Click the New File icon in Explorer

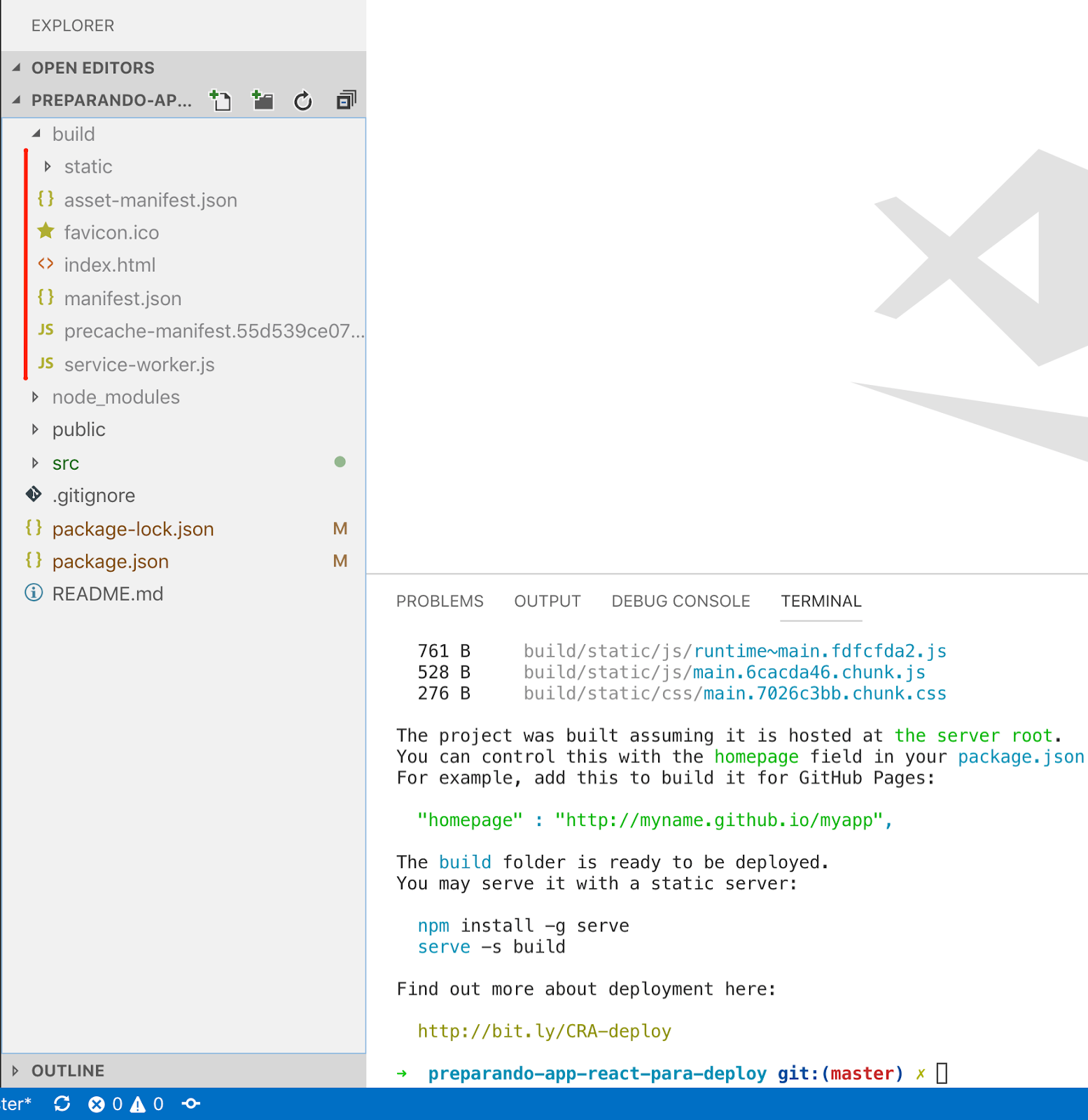click(221, 101)
